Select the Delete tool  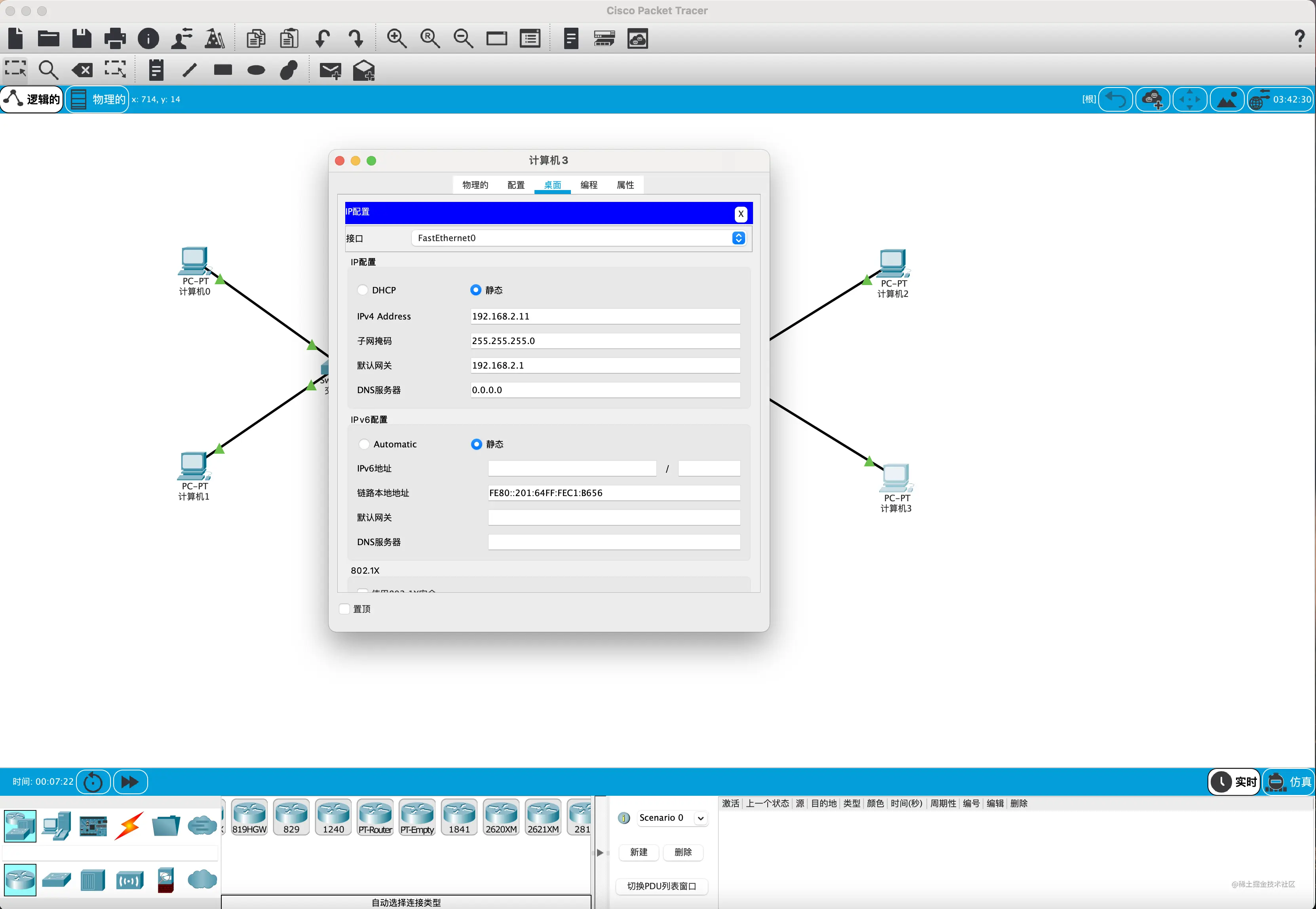click(82, 70)
